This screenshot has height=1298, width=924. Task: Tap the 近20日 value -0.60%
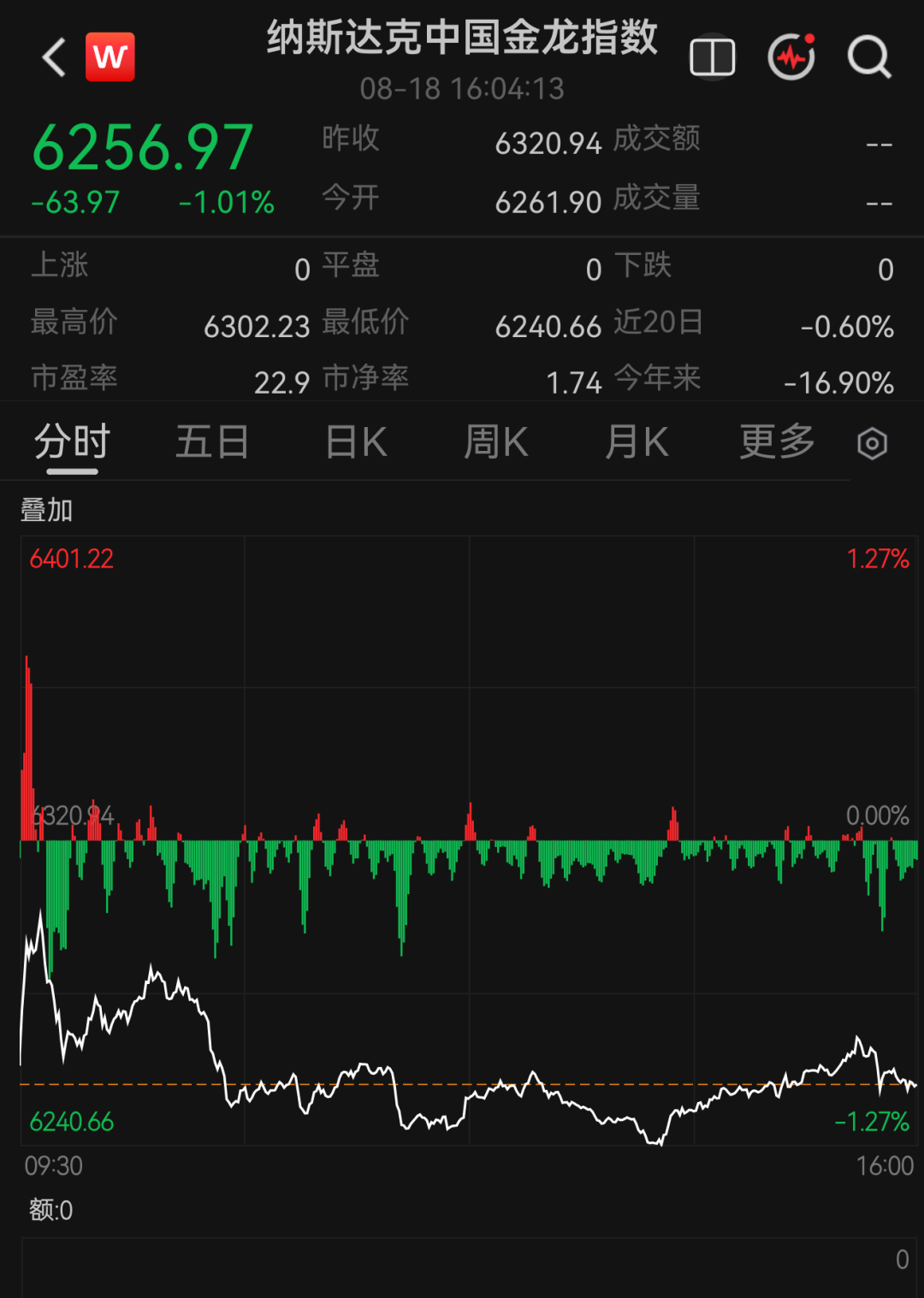(x=847, y=327)
